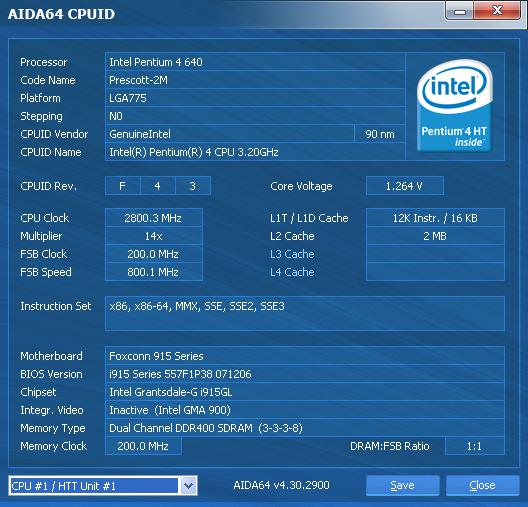Click the AIDA64 v4.30.2900 version label
528x507 pixels.
tap(282, 485)
